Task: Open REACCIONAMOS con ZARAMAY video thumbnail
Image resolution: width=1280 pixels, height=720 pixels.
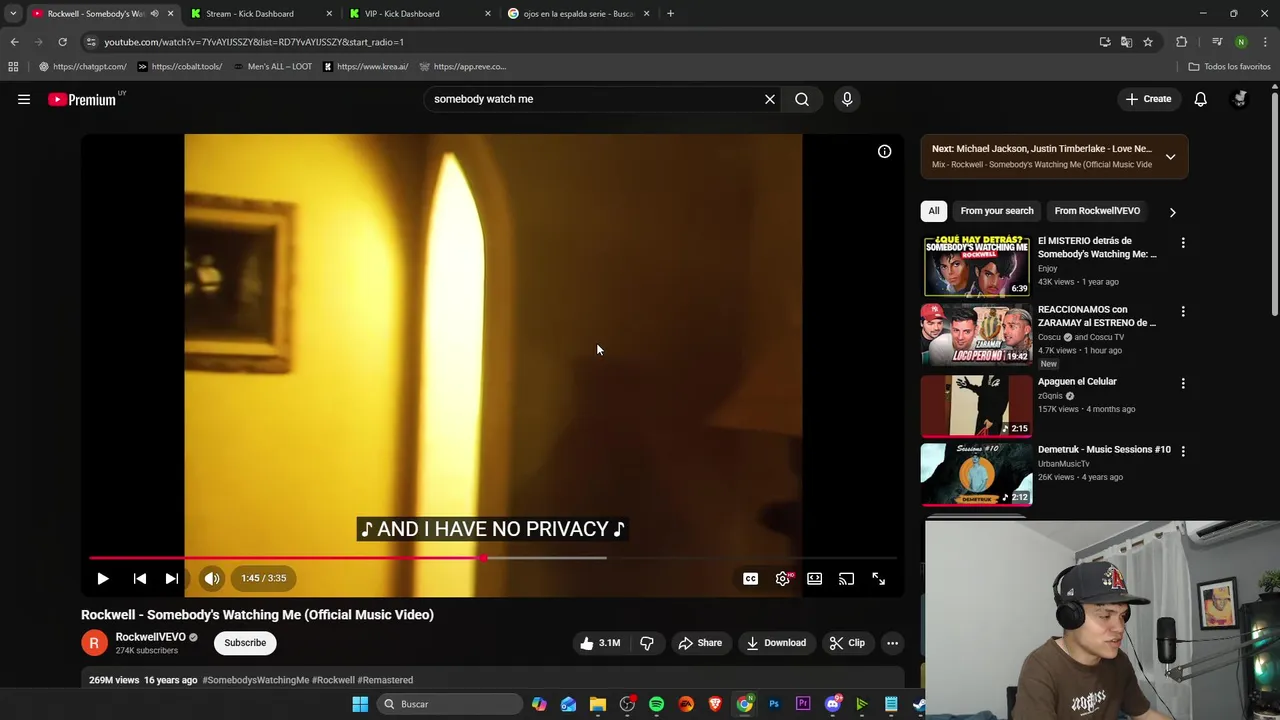Action: [x=976, y=335]
